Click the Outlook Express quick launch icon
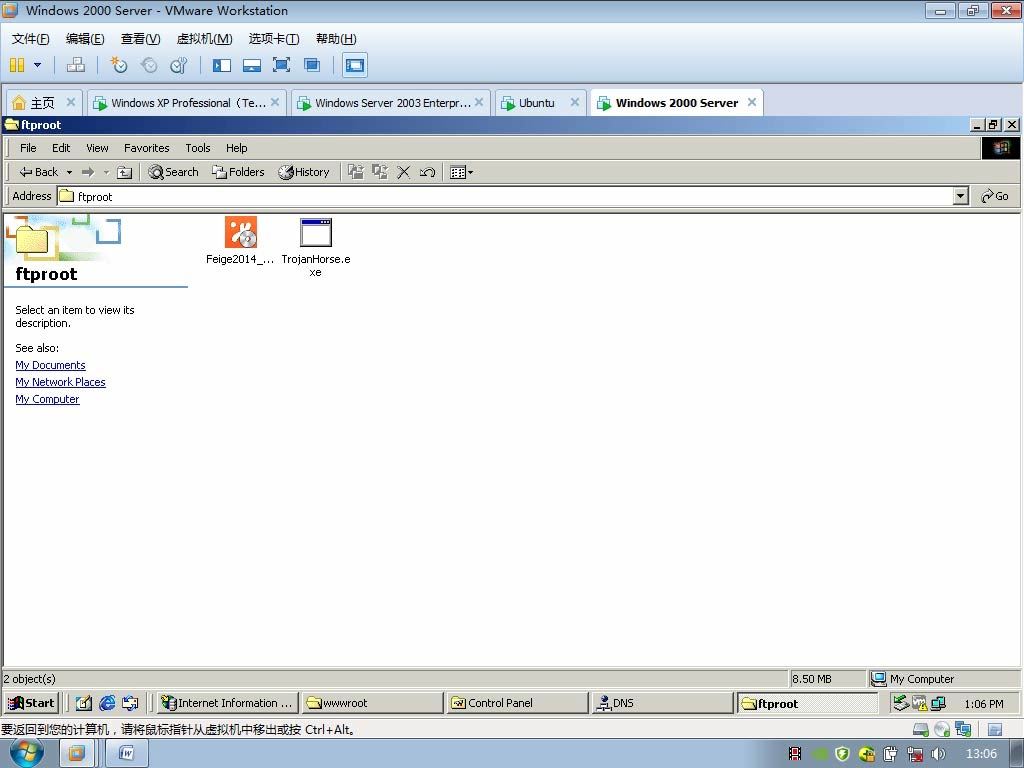1024x768 pixels. [130, 703]
